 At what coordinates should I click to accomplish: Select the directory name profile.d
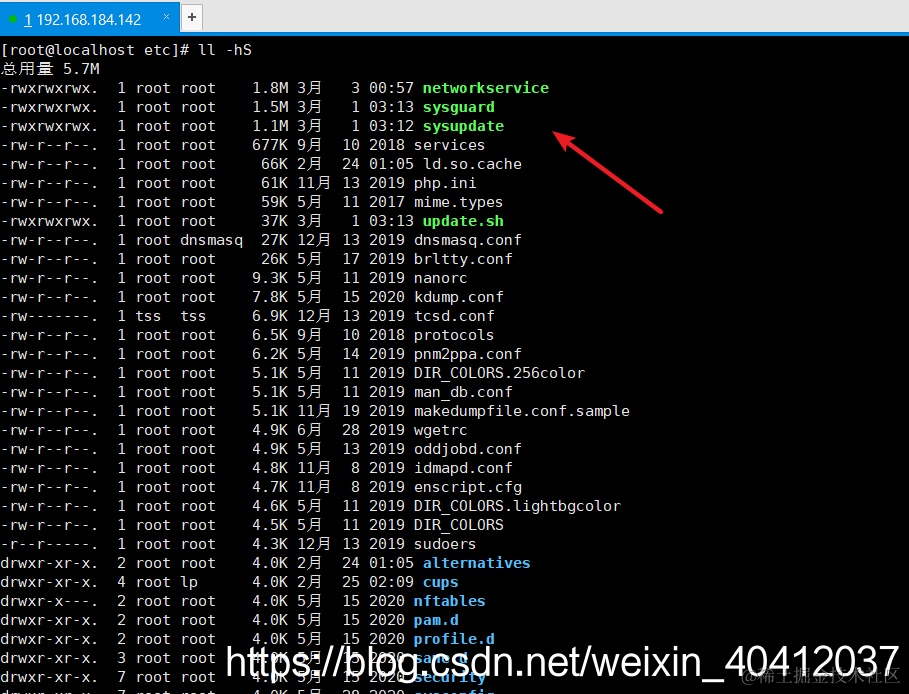tap(454, 639)
